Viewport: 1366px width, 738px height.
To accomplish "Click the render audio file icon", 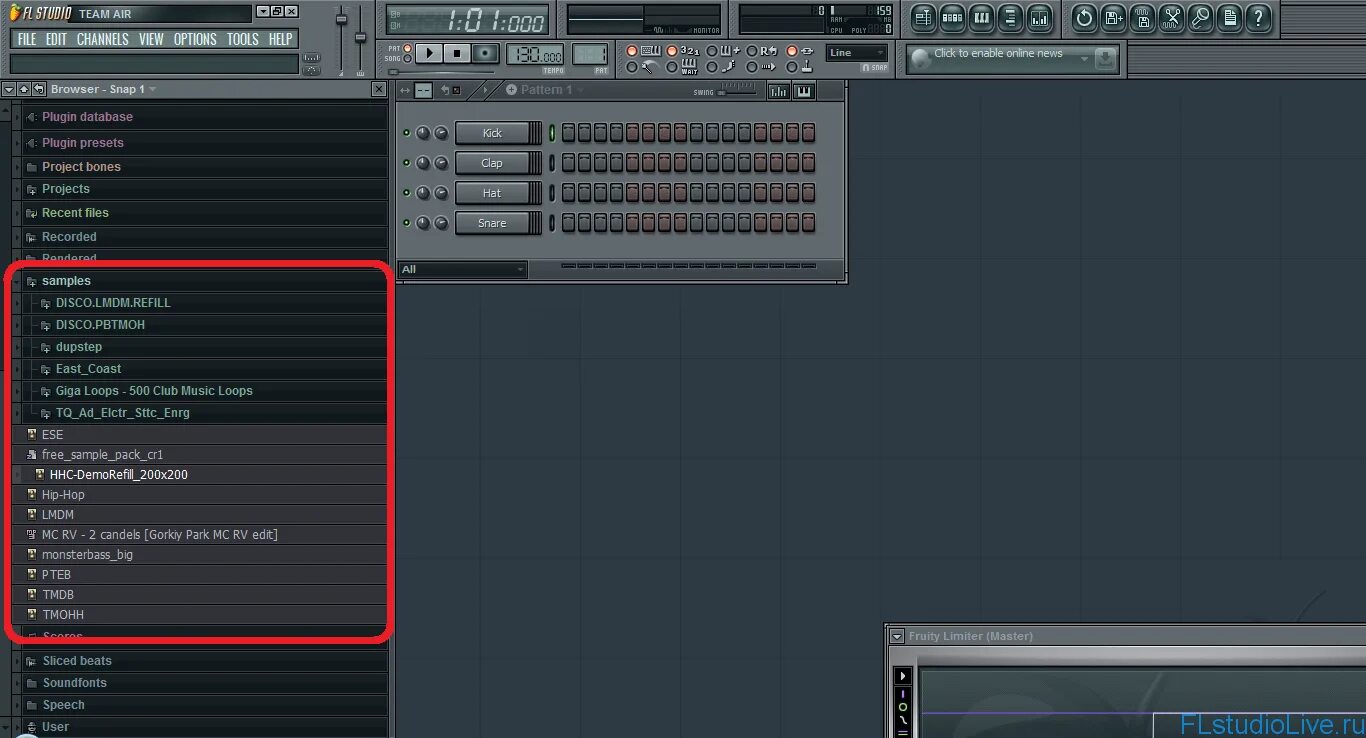I will pos(1142,17).
